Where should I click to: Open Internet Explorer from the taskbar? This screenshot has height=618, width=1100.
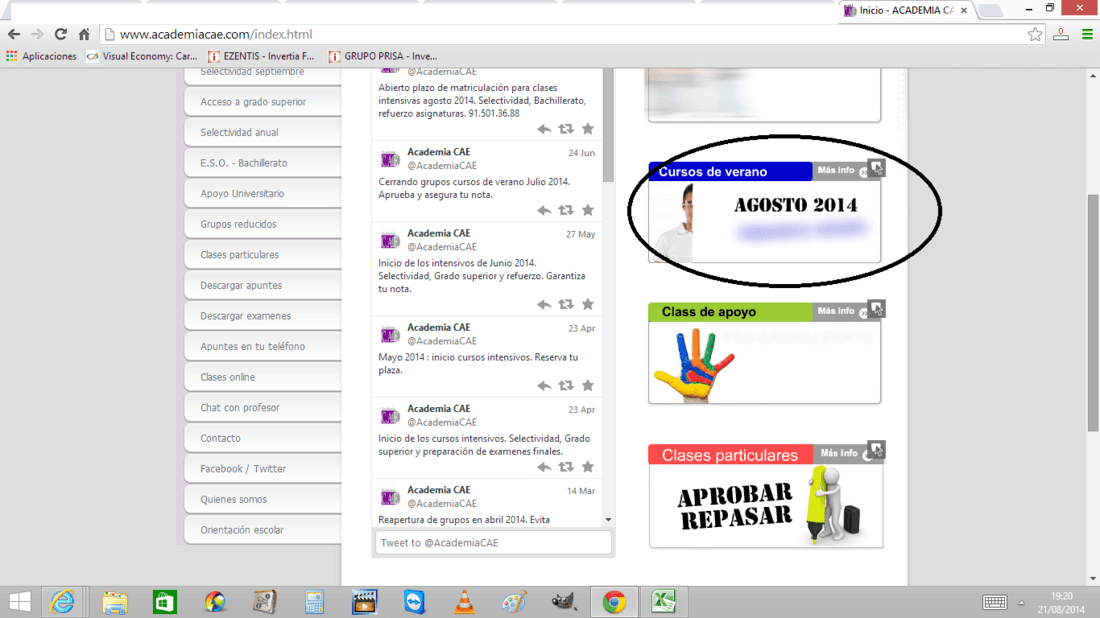pos(62,602)
